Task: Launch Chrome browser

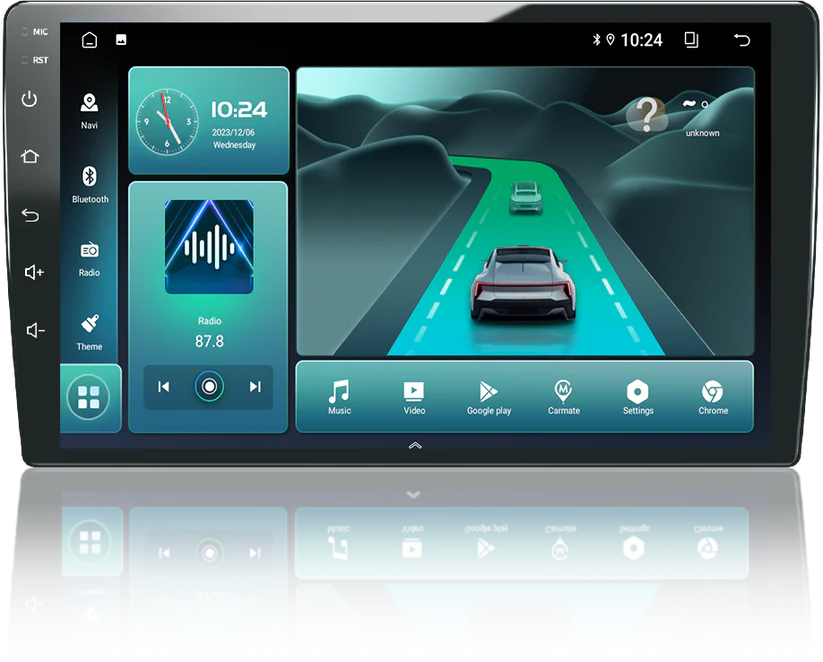Action: 713,396
